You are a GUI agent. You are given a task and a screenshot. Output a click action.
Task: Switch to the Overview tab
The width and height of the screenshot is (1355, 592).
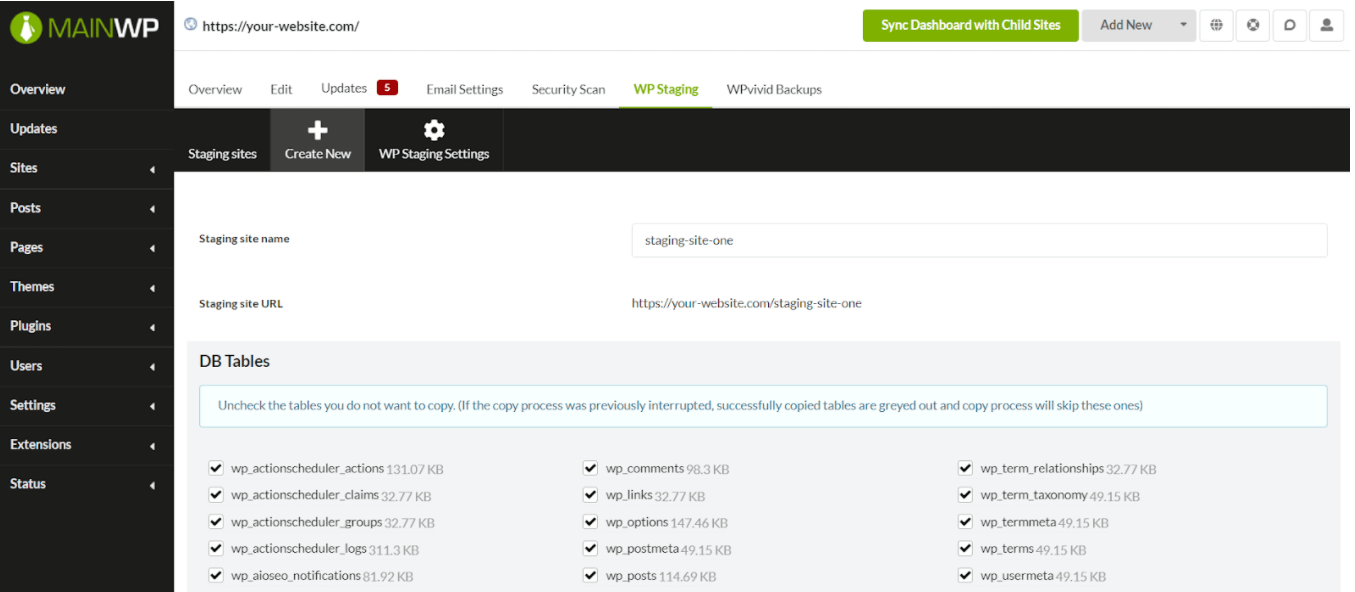pyautogui.click(x=215, y=89)
